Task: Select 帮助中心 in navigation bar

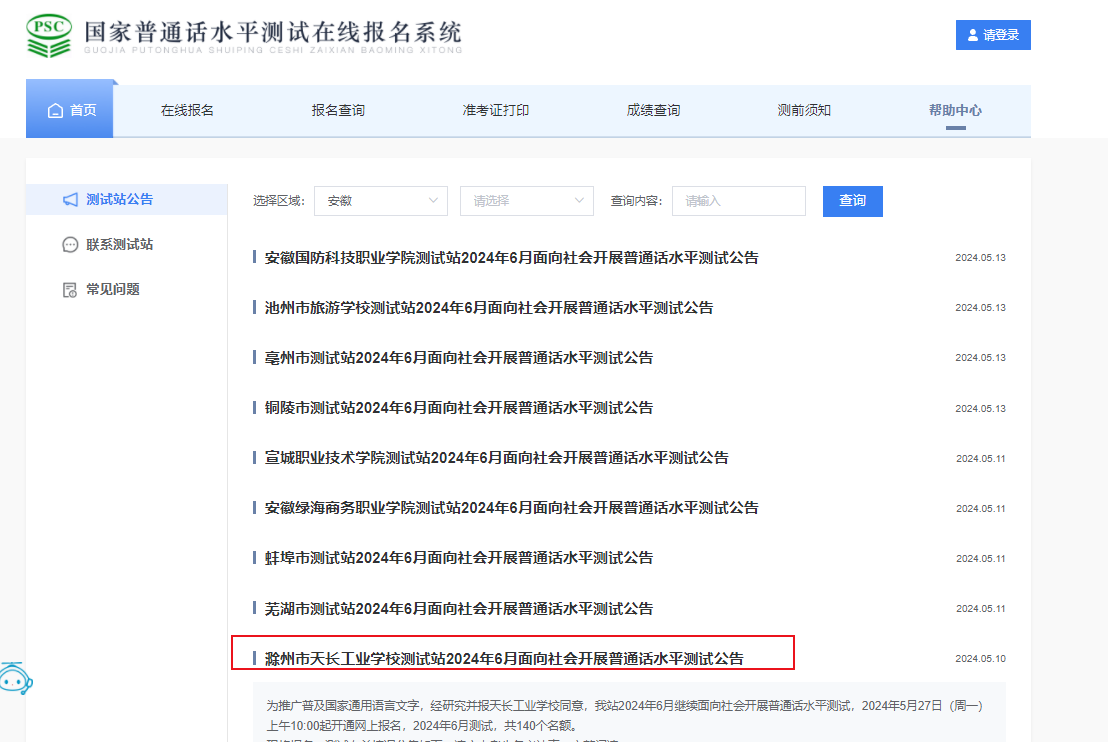Action: [955, 110]
